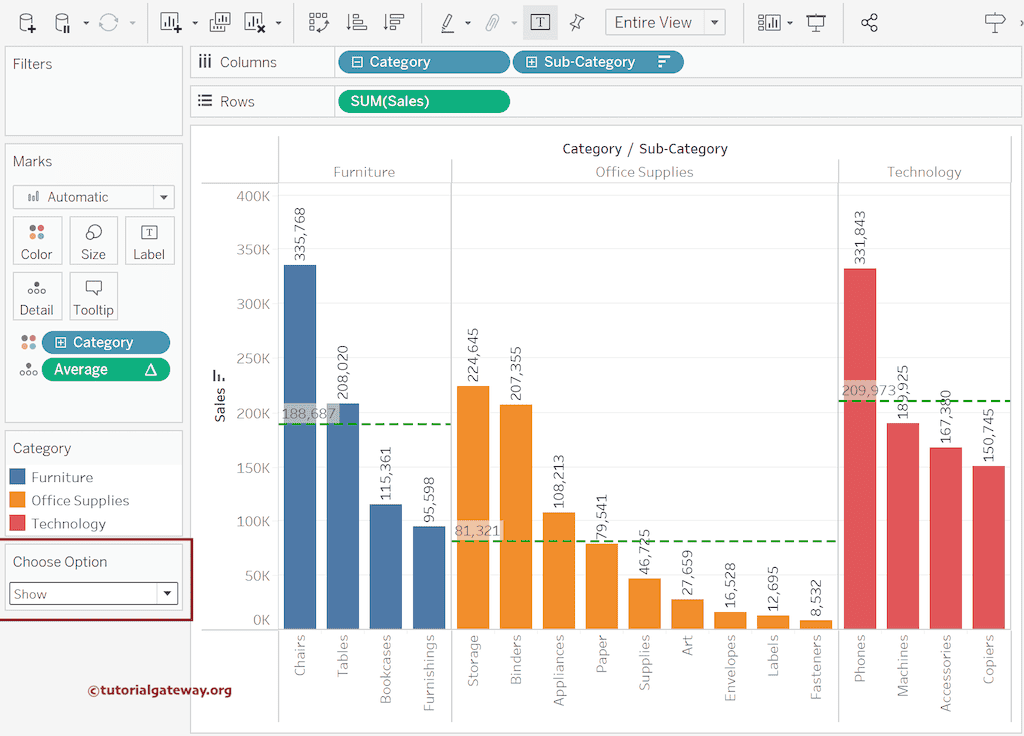Viewport: 1024px width, 736px height.
Task: Click the Share workbook icon
Action: pos(868,21)
